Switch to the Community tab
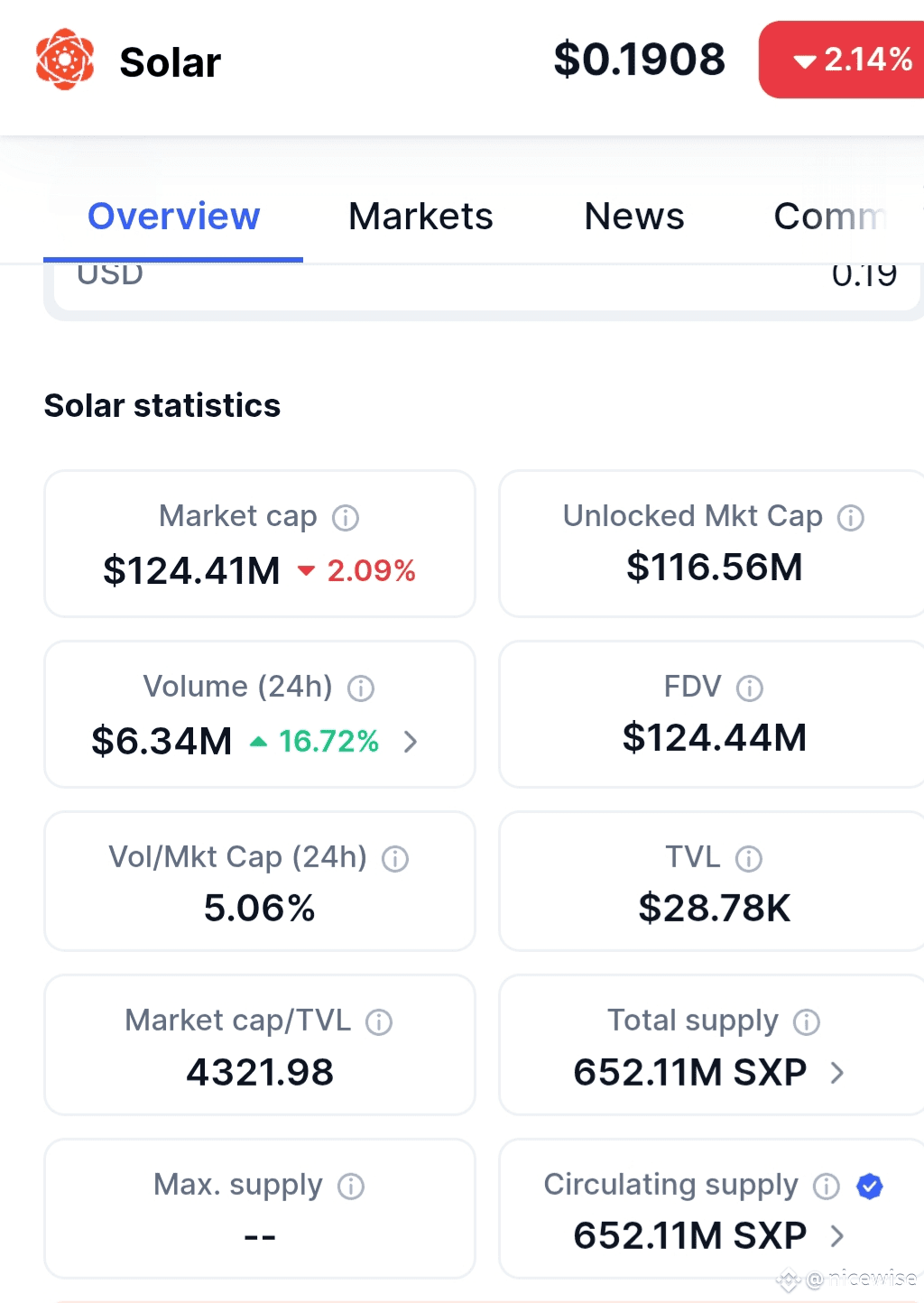 [832, 217]
